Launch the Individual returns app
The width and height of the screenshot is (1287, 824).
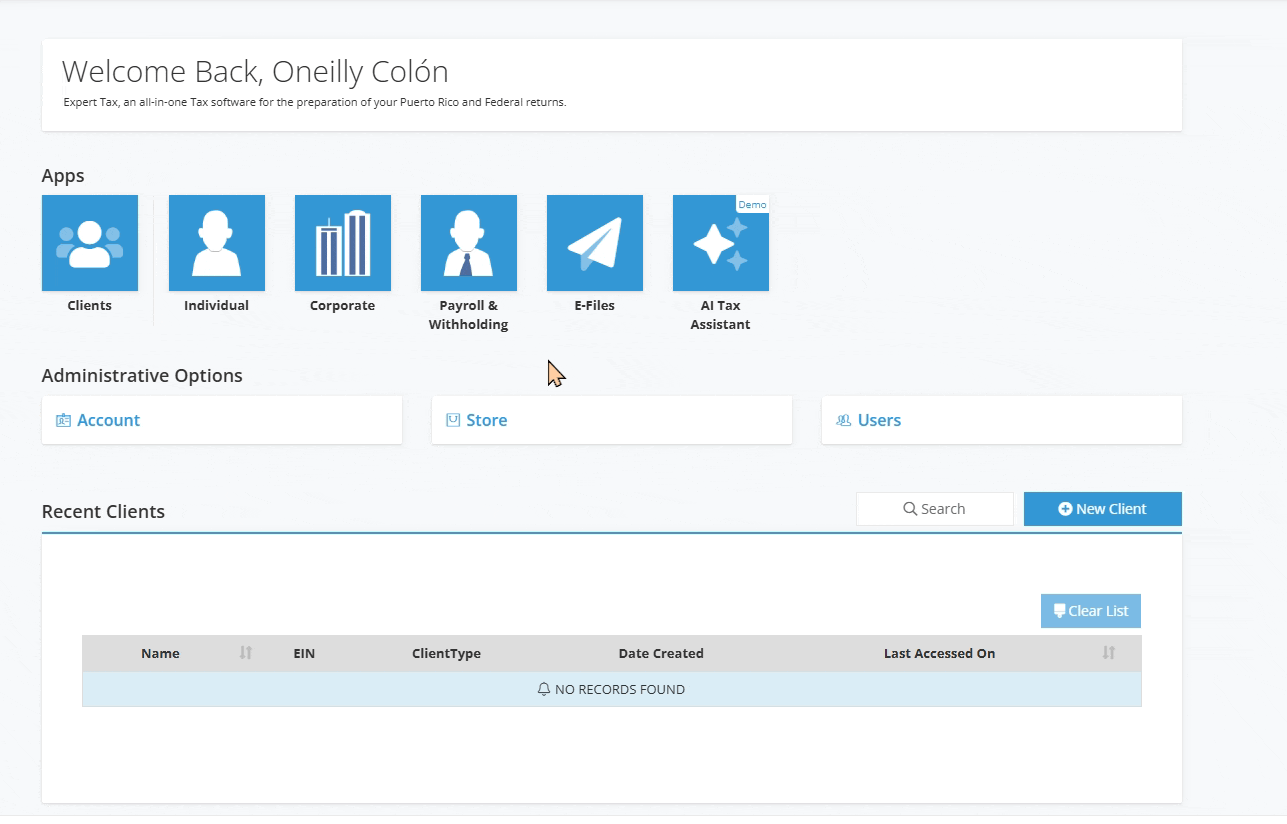(217, 243)
